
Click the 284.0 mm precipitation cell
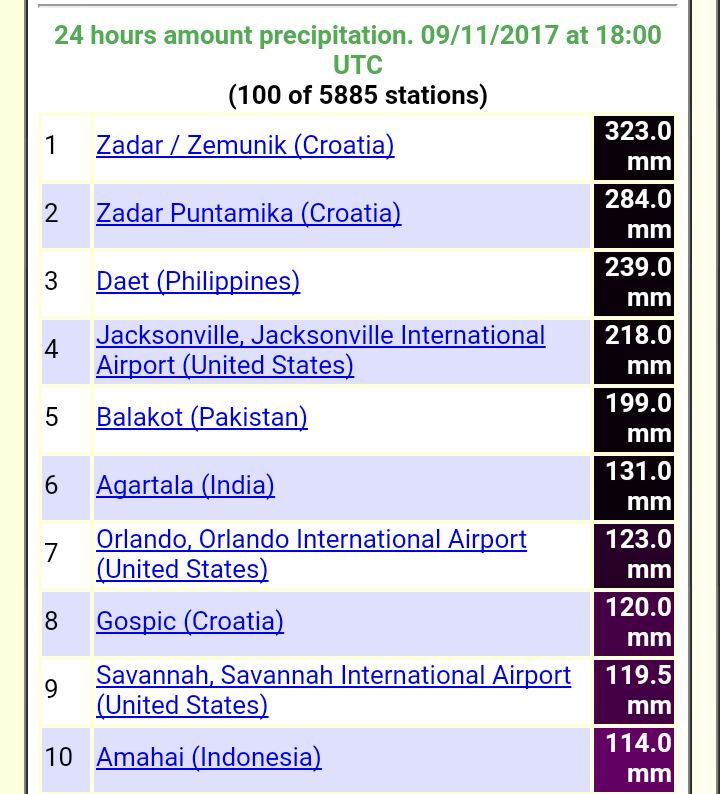pos(634,216)
